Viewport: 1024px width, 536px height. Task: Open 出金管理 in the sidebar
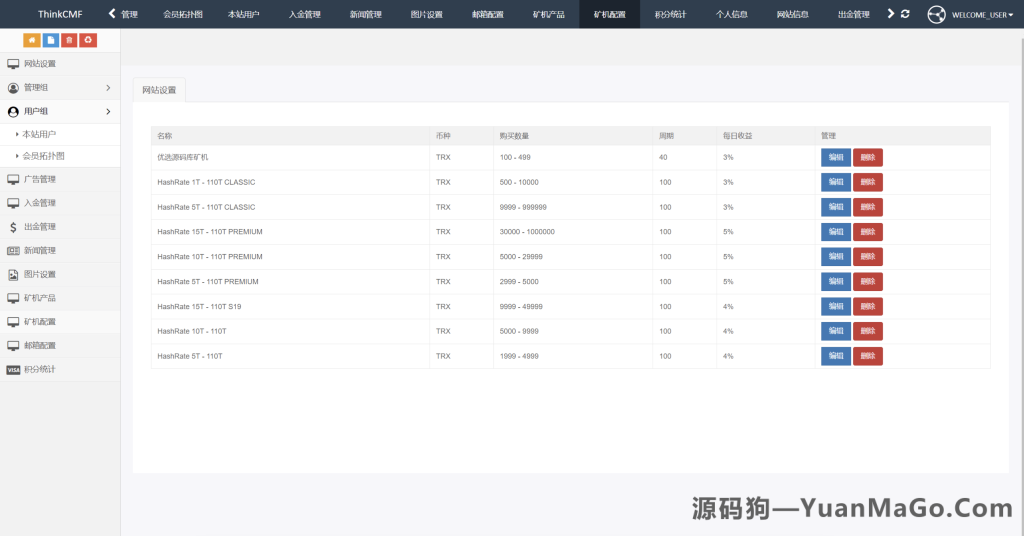pos(40,227)
